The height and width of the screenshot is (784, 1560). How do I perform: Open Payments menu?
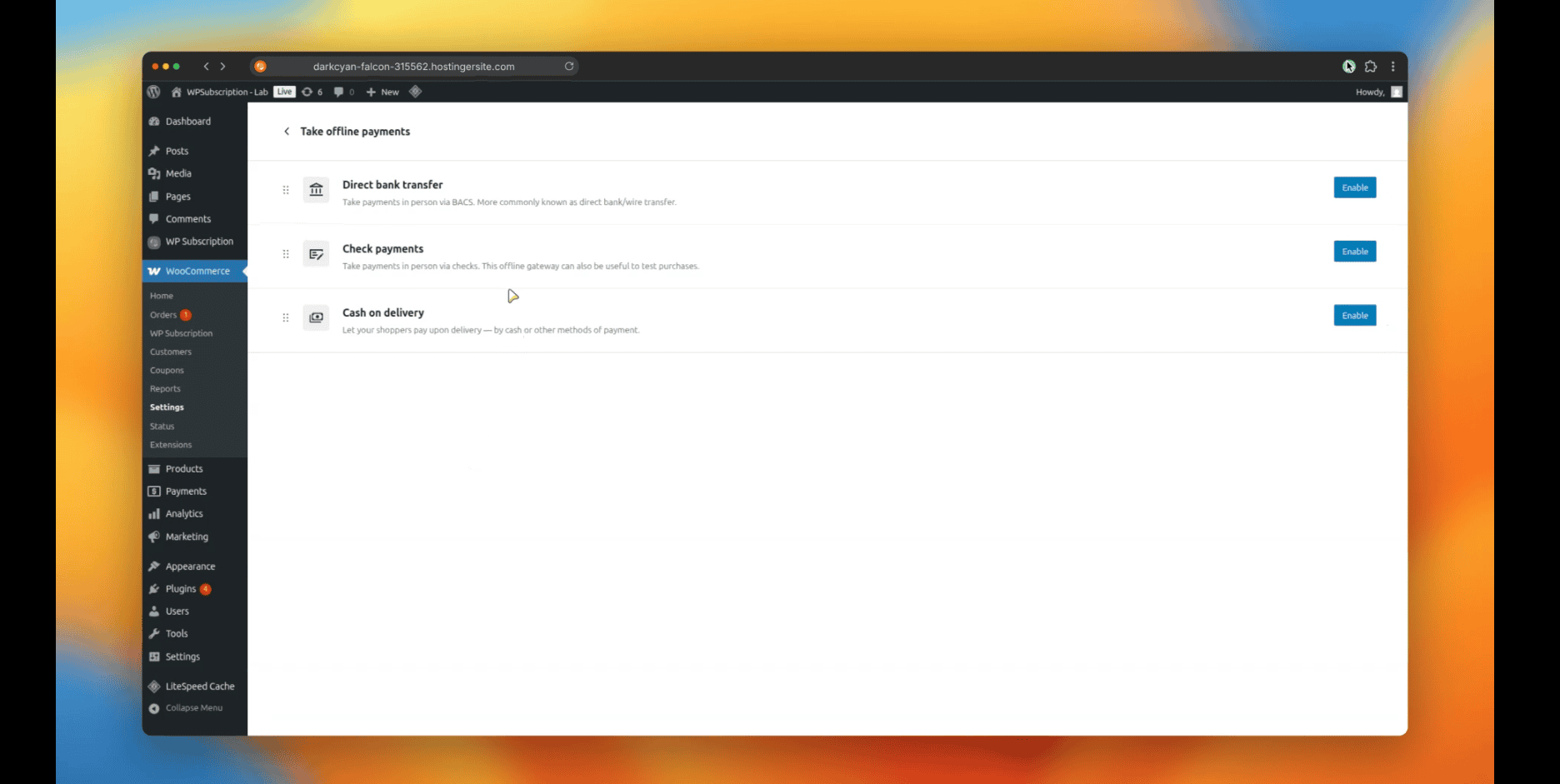(x=194, y=492)
